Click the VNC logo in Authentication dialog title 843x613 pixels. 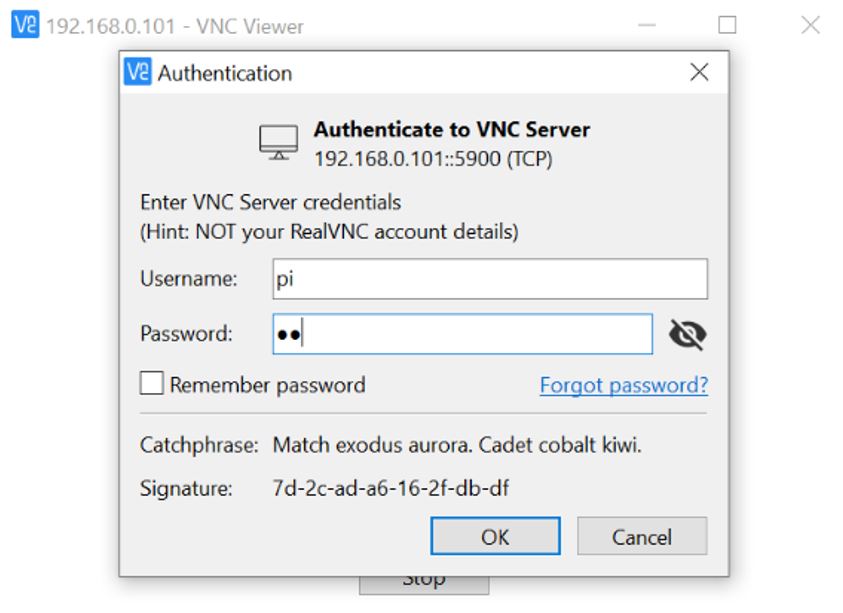click(137, 73)
